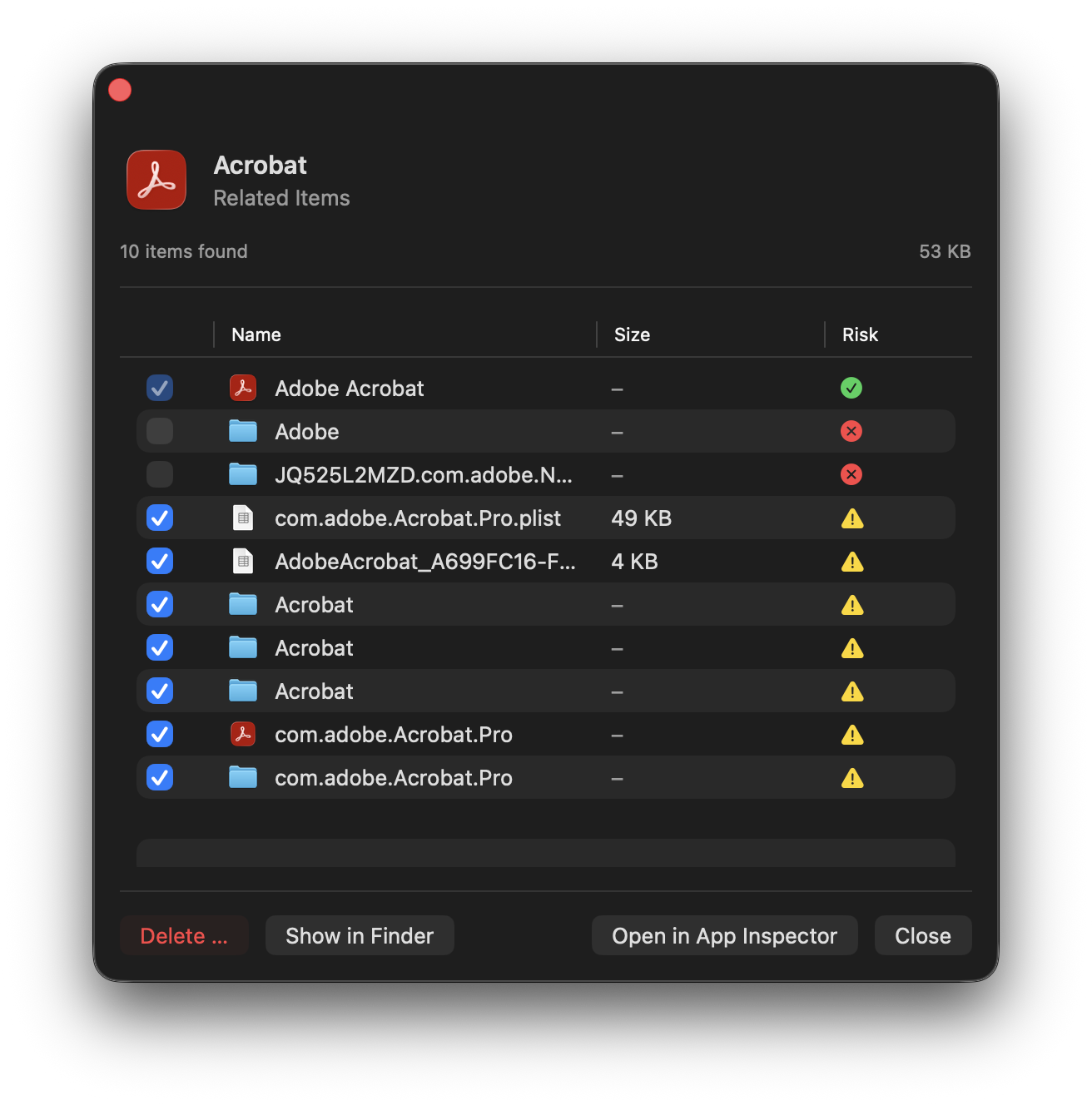Uncheck the com.adobe.Acrobat.Pro.plist checkbox
Screen dimensions: 1092x1105
(x=160, y=518)
